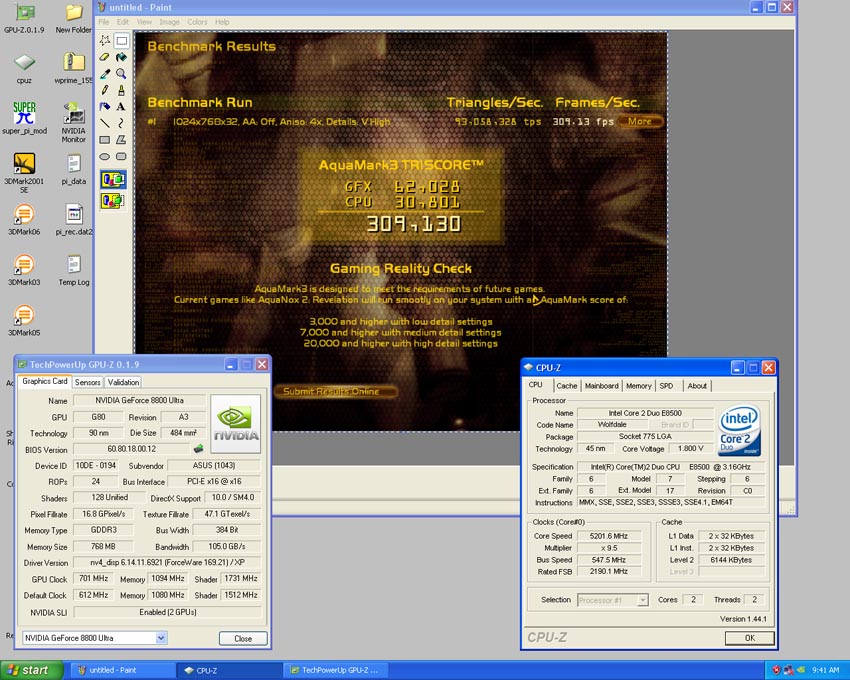The height and width of the screenshot is (680, 850).
Task: Select the Curve tool in Paint
Action: pos(121,123)
